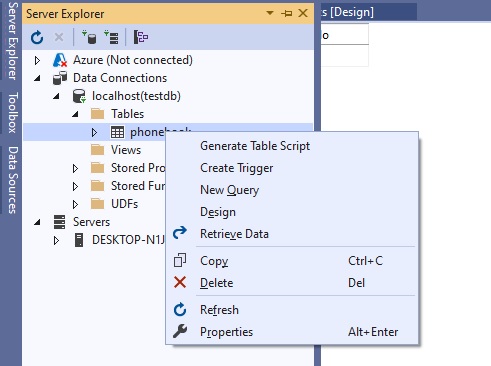
Task: Click the phonebook table grid icon
Action: [117, 132]
